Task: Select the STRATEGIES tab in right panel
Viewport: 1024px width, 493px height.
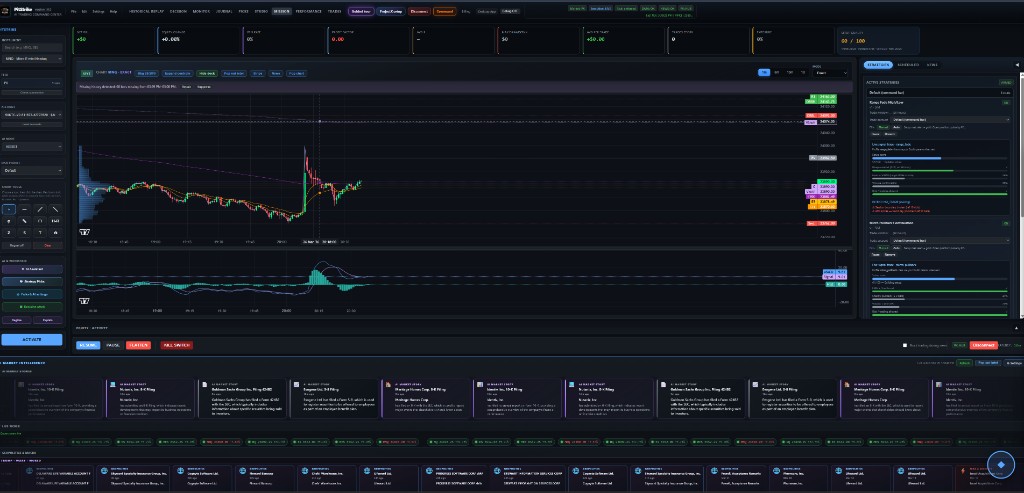Action: point(878,65)
